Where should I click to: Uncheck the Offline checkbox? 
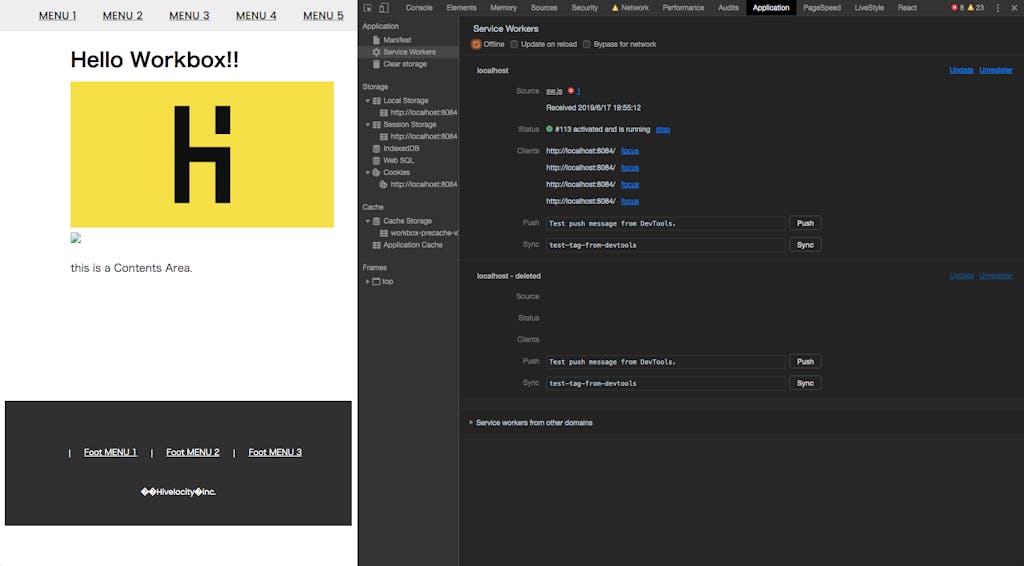coord(476,44)
